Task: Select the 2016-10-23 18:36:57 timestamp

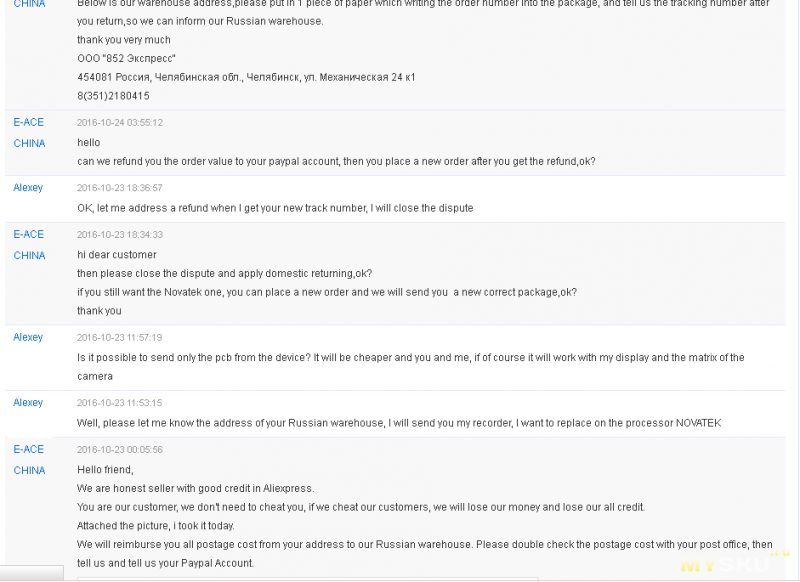Action: [x=120, y=188]
